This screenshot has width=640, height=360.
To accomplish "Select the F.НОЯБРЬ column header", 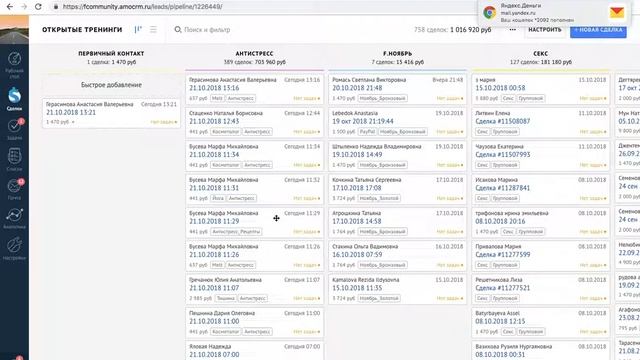I will (398, 53).
